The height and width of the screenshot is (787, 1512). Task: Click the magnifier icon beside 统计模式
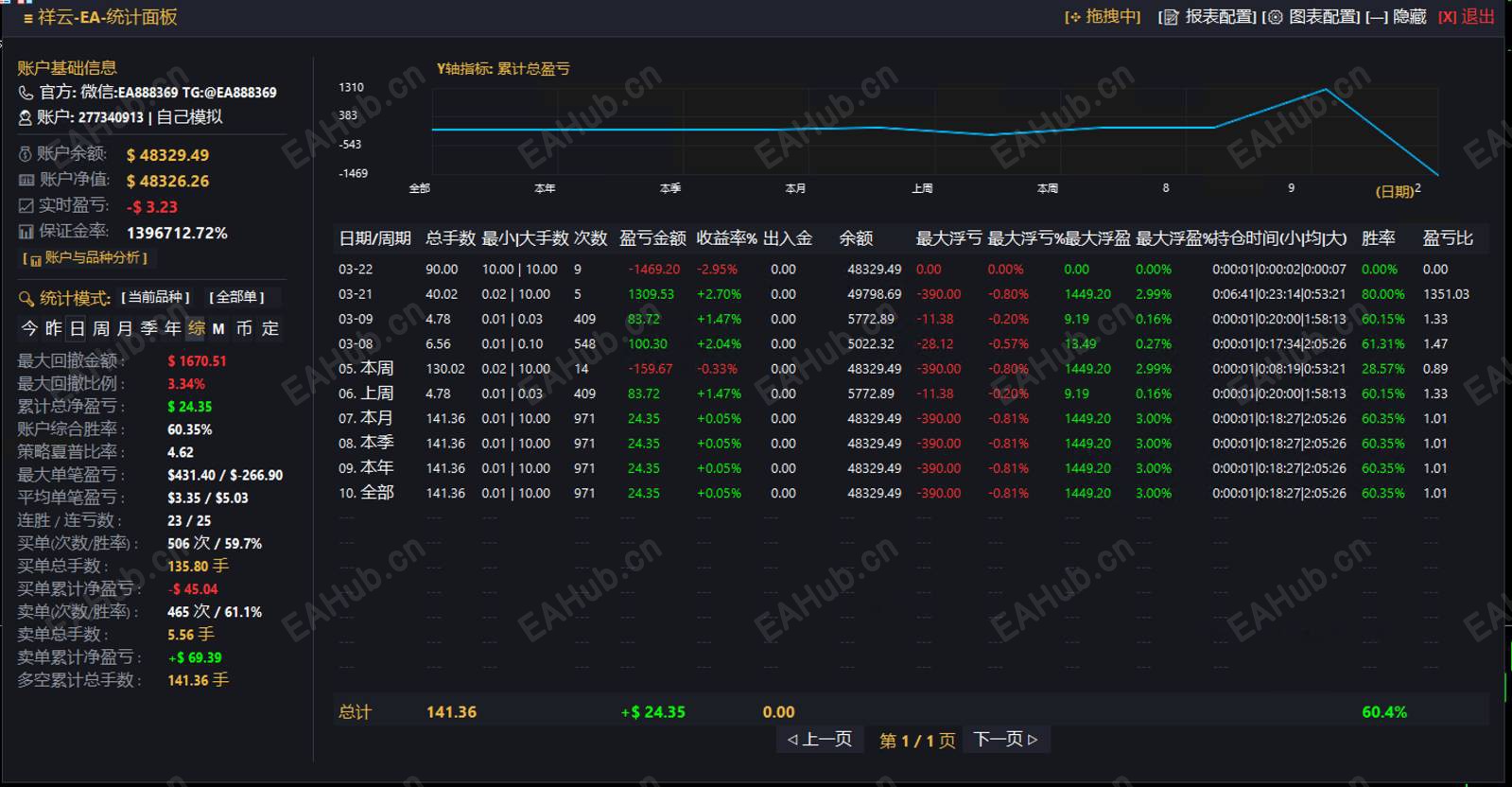pyautogui.click(x=26, y=299)
